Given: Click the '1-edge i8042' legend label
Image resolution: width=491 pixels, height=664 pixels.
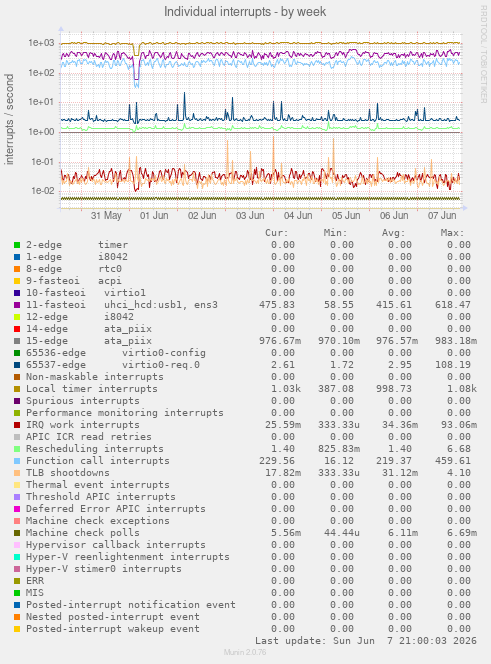Looking at the screenshot, I should tap(77, 257).
